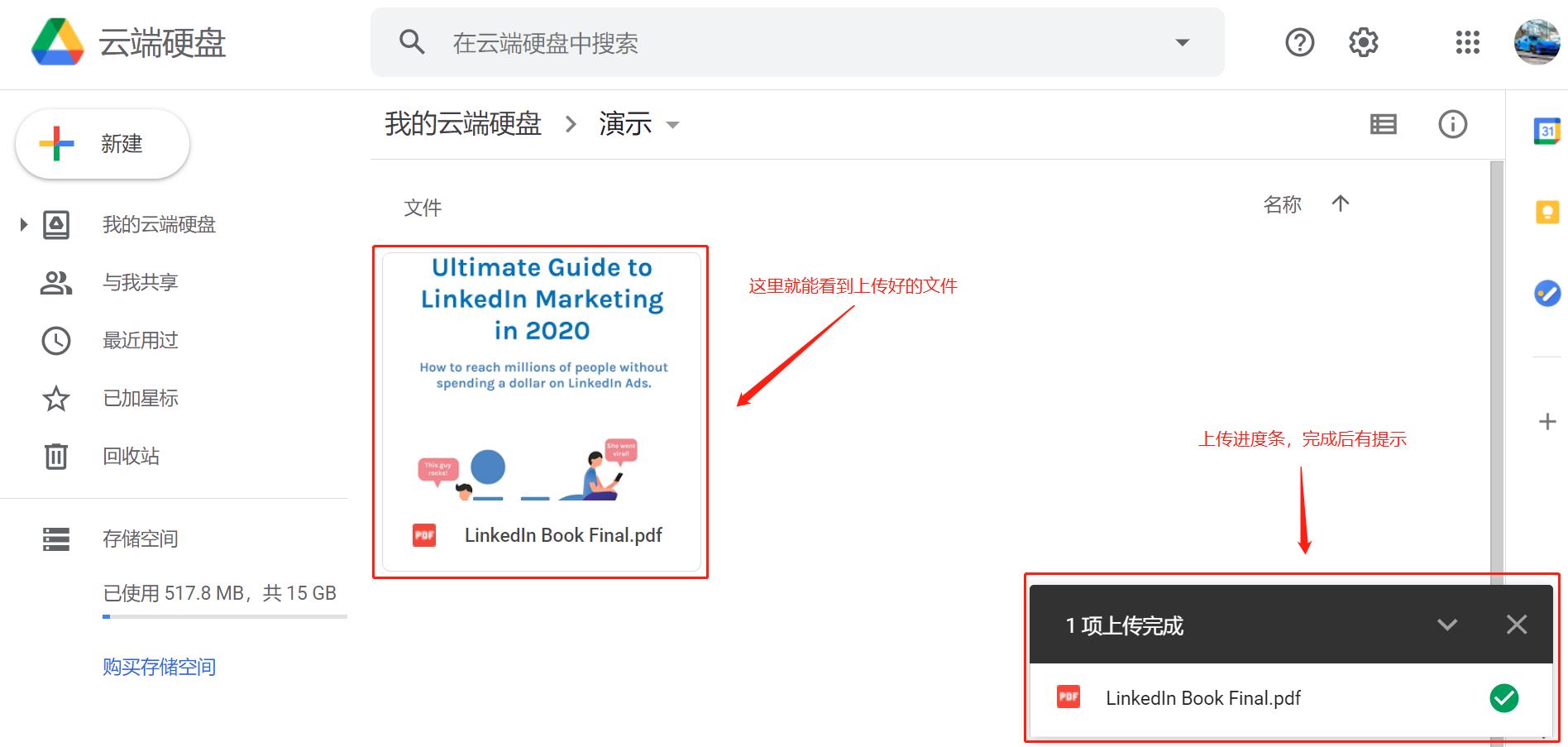Switch to list layout view

[x=1384, y=124]
